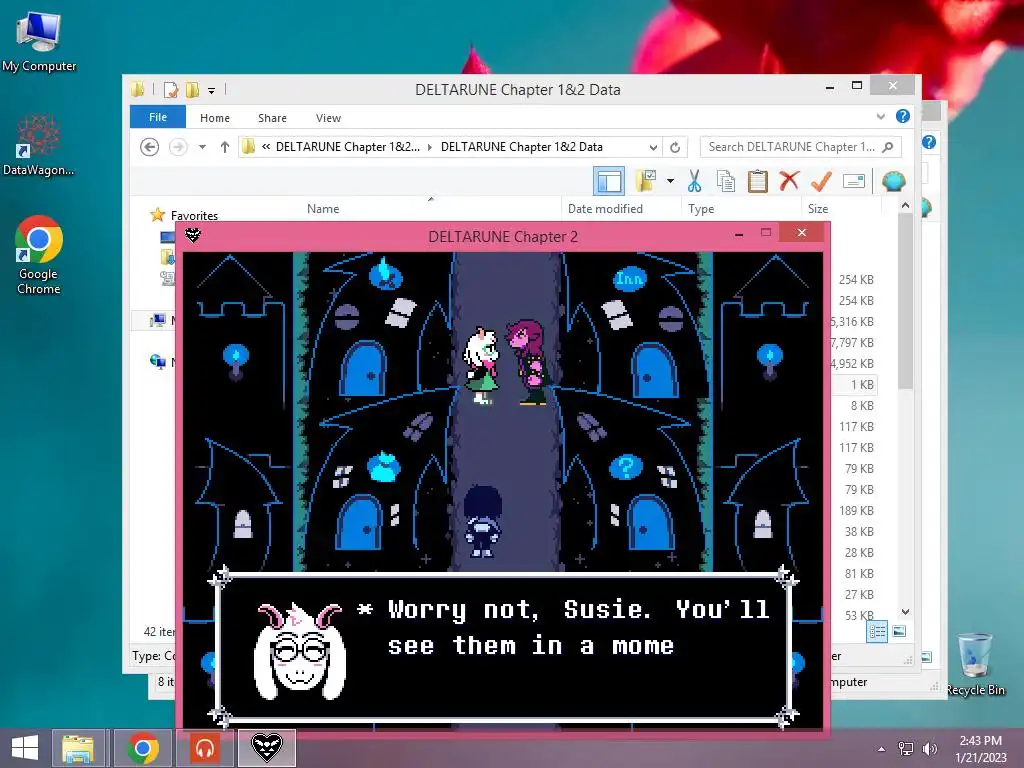Open the View ribbon tab
Image resolution: width=1024 pixels, height=768 pixels.
pyautogui.click(x=328, y=118)
